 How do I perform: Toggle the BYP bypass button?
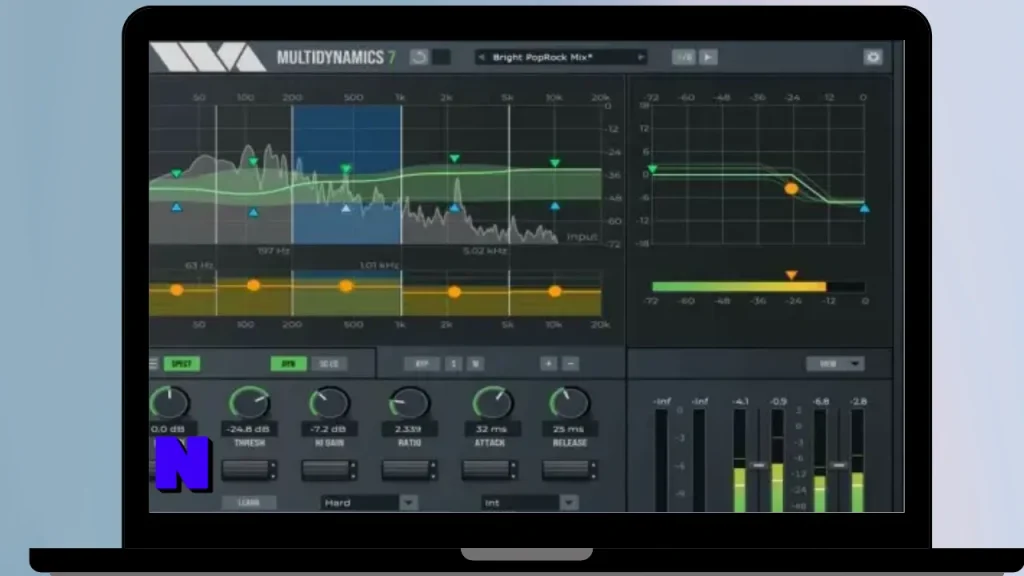(422, 364)
